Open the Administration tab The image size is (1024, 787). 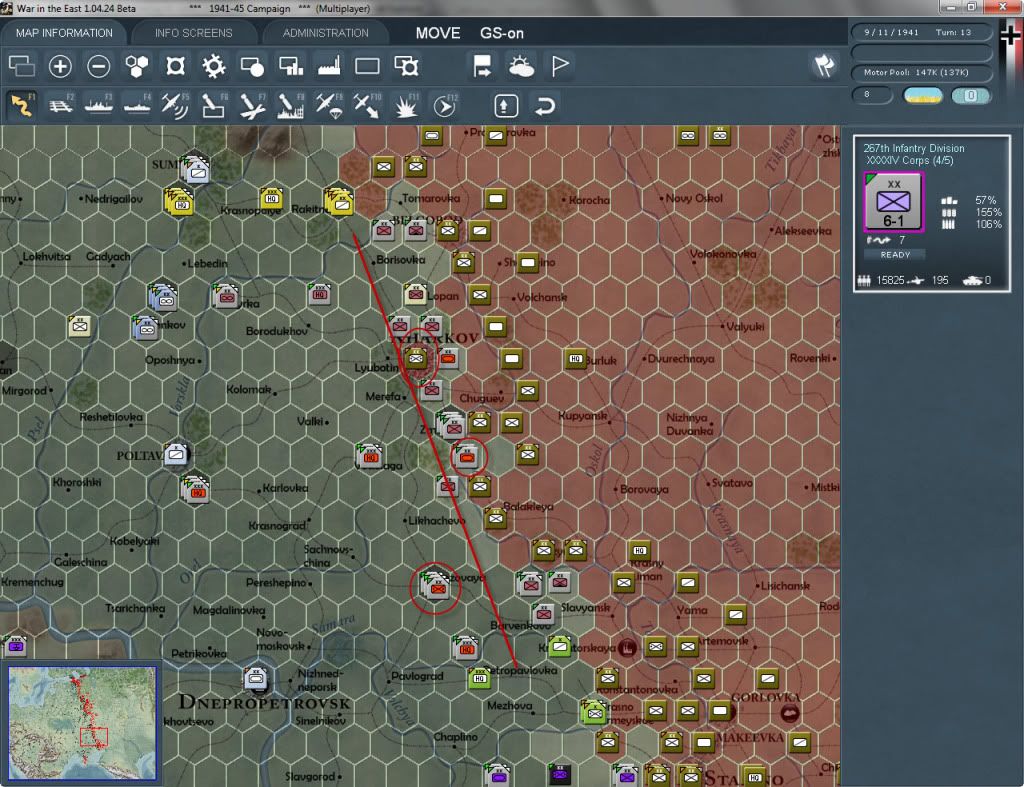pyautogui.click(x=325, y=33)
